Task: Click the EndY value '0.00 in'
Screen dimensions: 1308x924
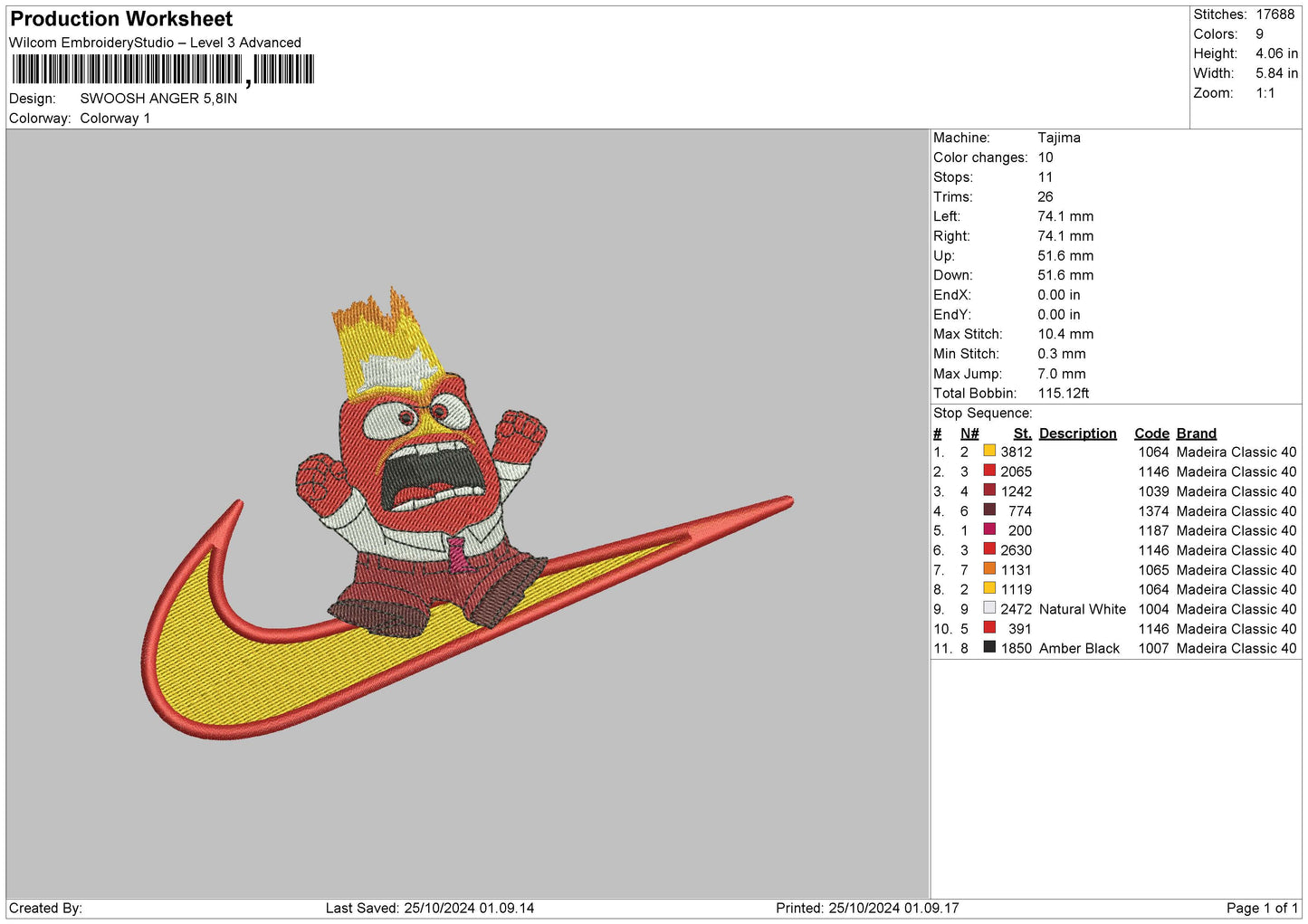Action: pos(1059,315)
